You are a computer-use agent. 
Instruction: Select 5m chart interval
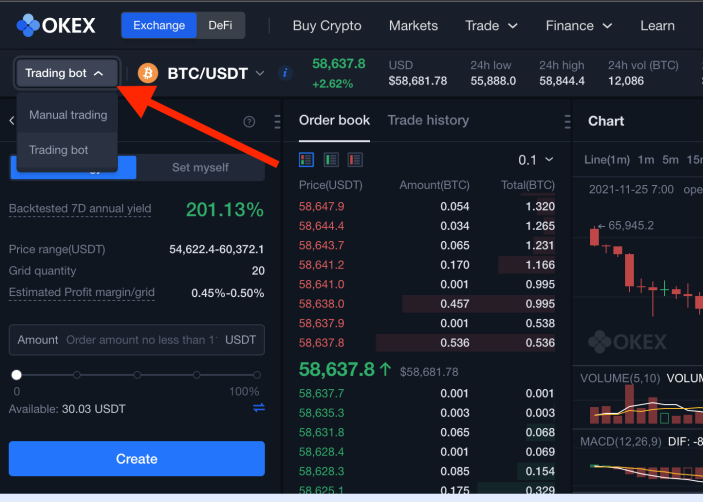670,160
